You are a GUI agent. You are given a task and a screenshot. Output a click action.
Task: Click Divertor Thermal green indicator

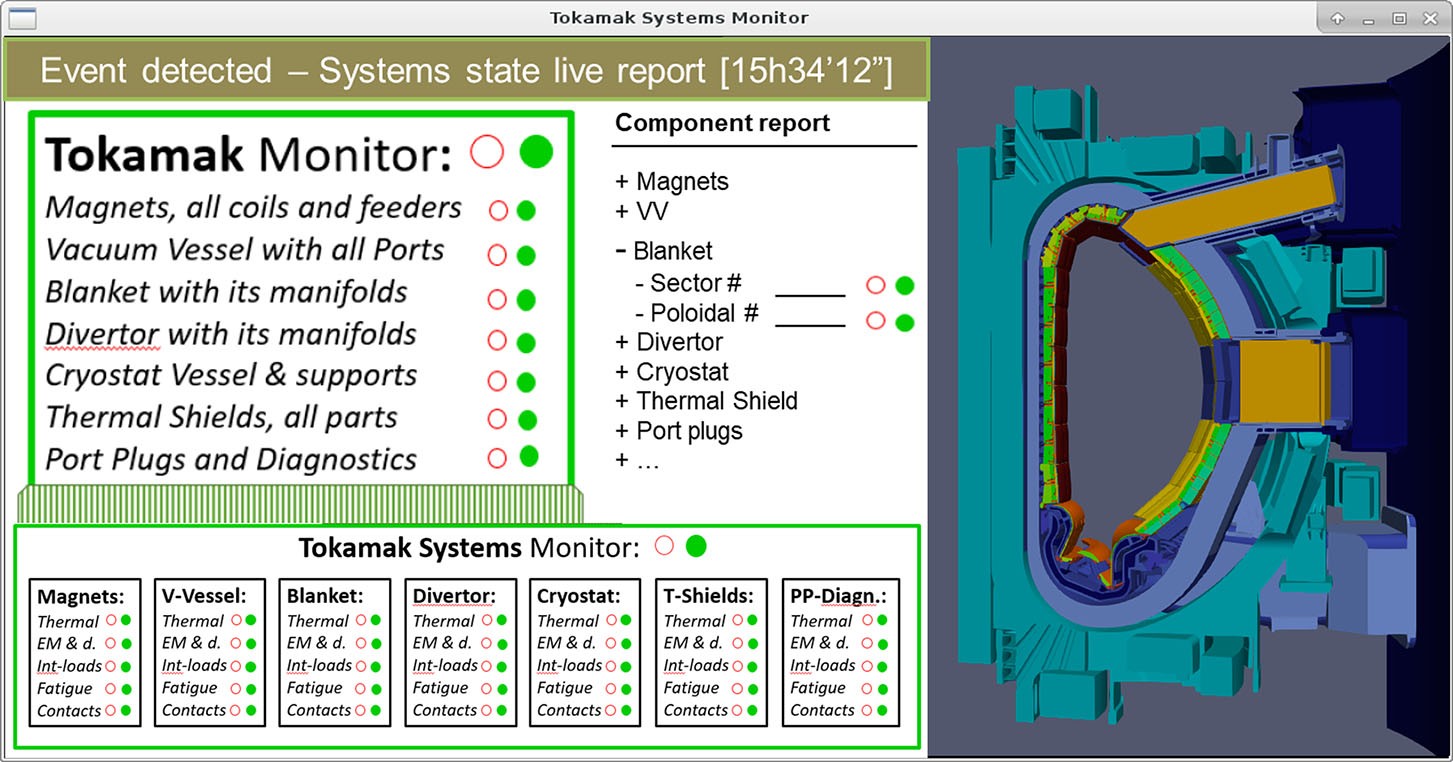502,621
